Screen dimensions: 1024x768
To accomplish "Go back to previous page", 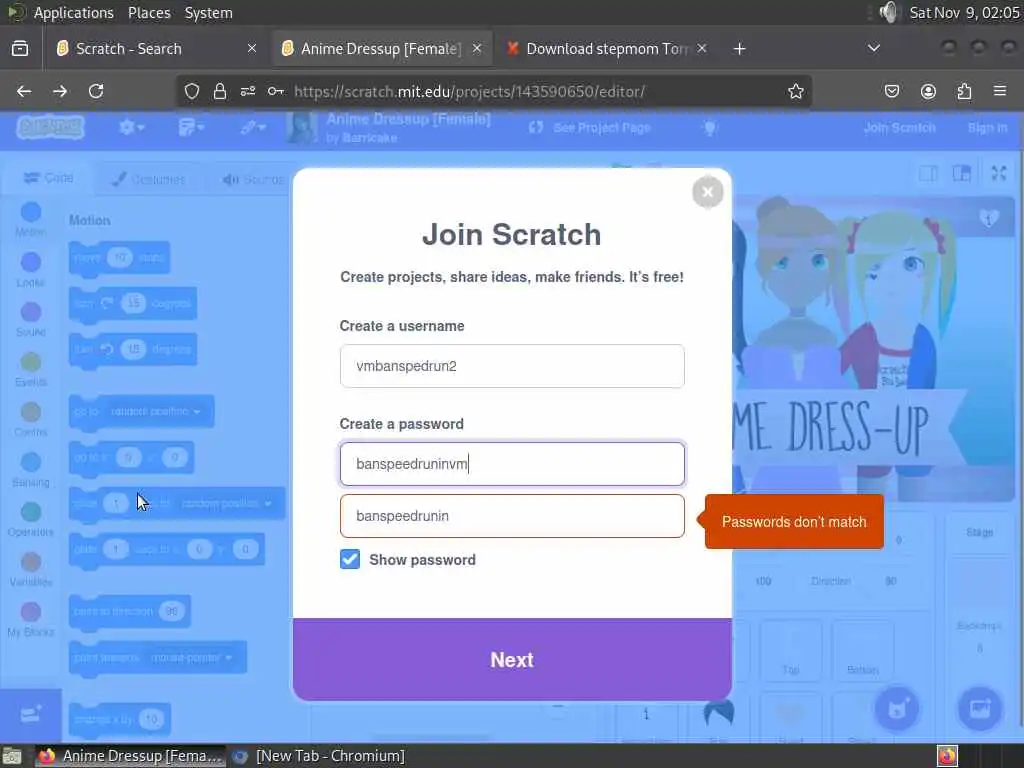I will coord(24,91).
